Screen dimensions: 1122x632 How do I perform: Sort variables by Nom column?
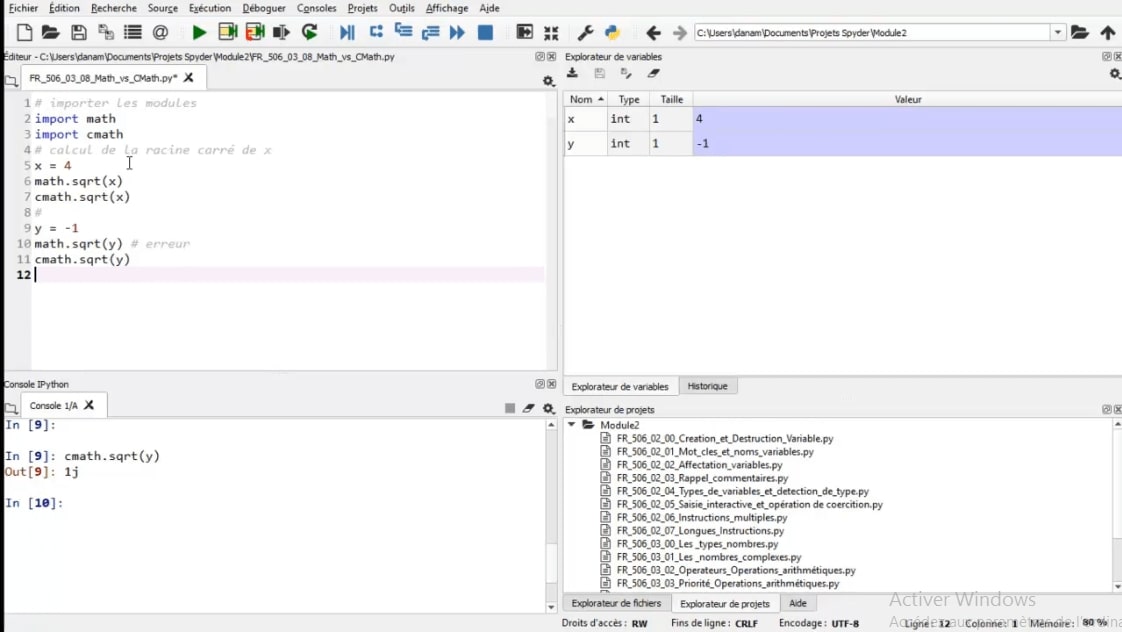(586, 99)
